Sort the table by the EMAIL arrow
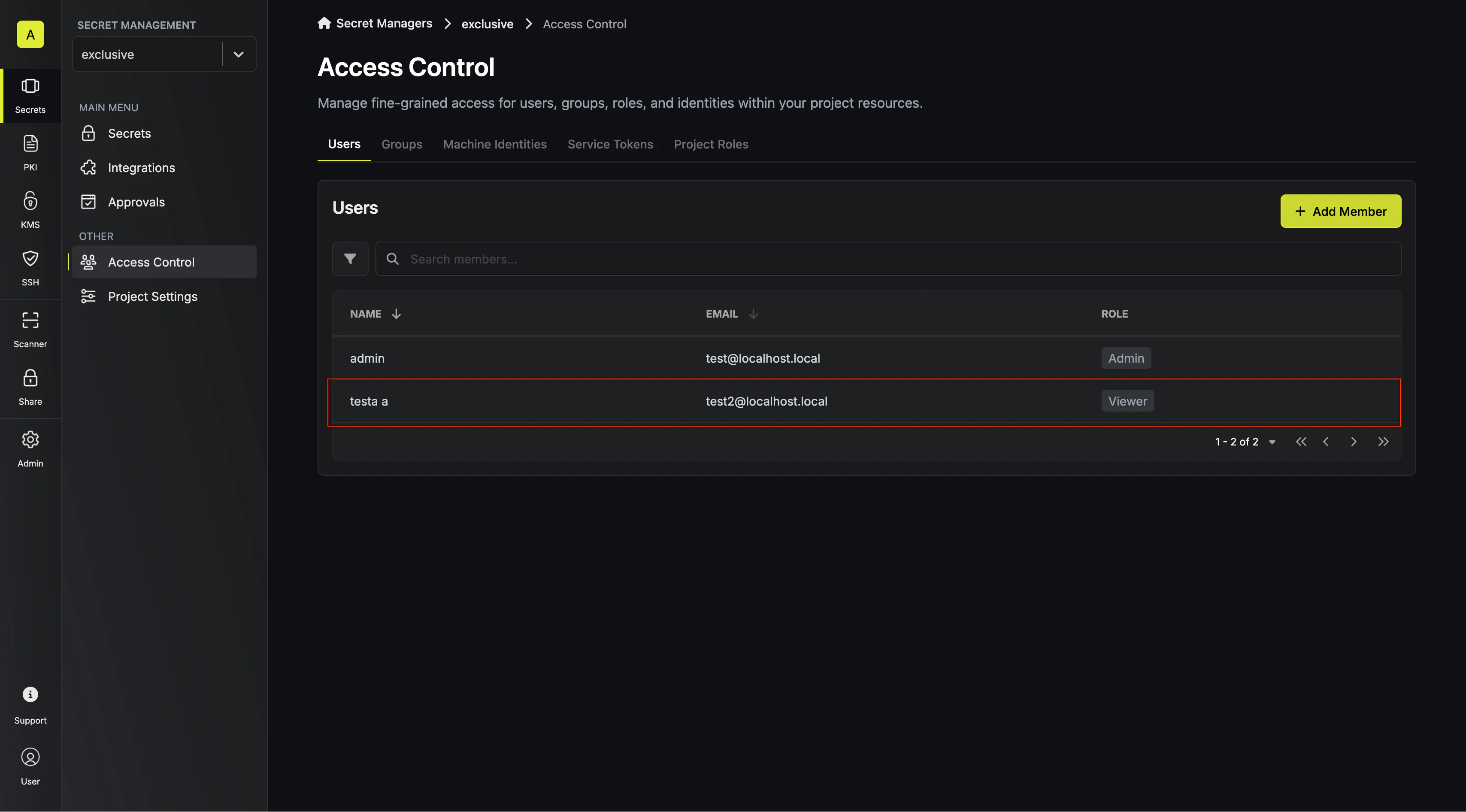 tap(753, 314)
